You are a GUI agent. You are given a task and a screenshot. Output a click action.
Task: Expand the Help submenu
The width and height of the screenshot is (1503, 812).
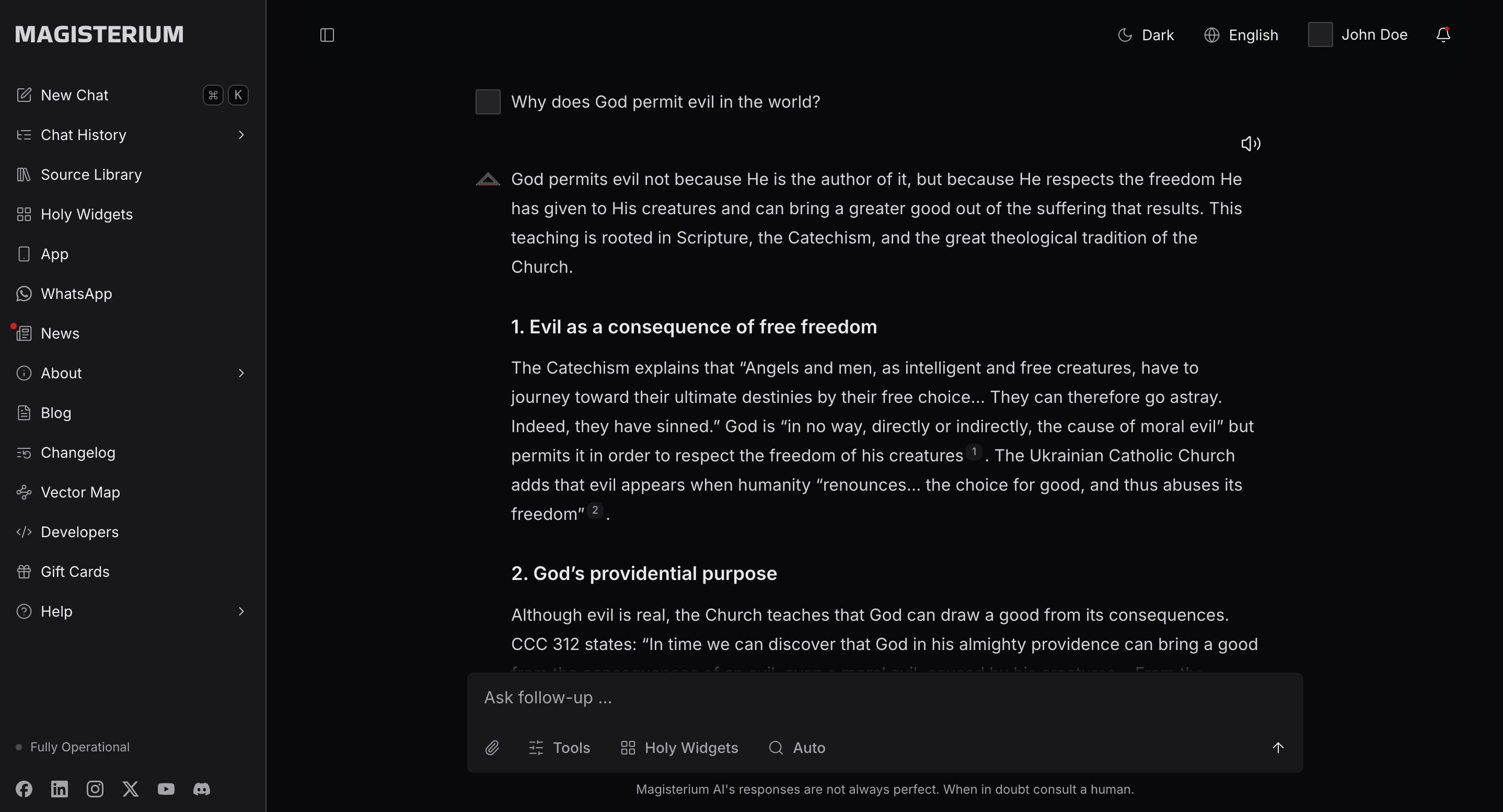point(241,611)
